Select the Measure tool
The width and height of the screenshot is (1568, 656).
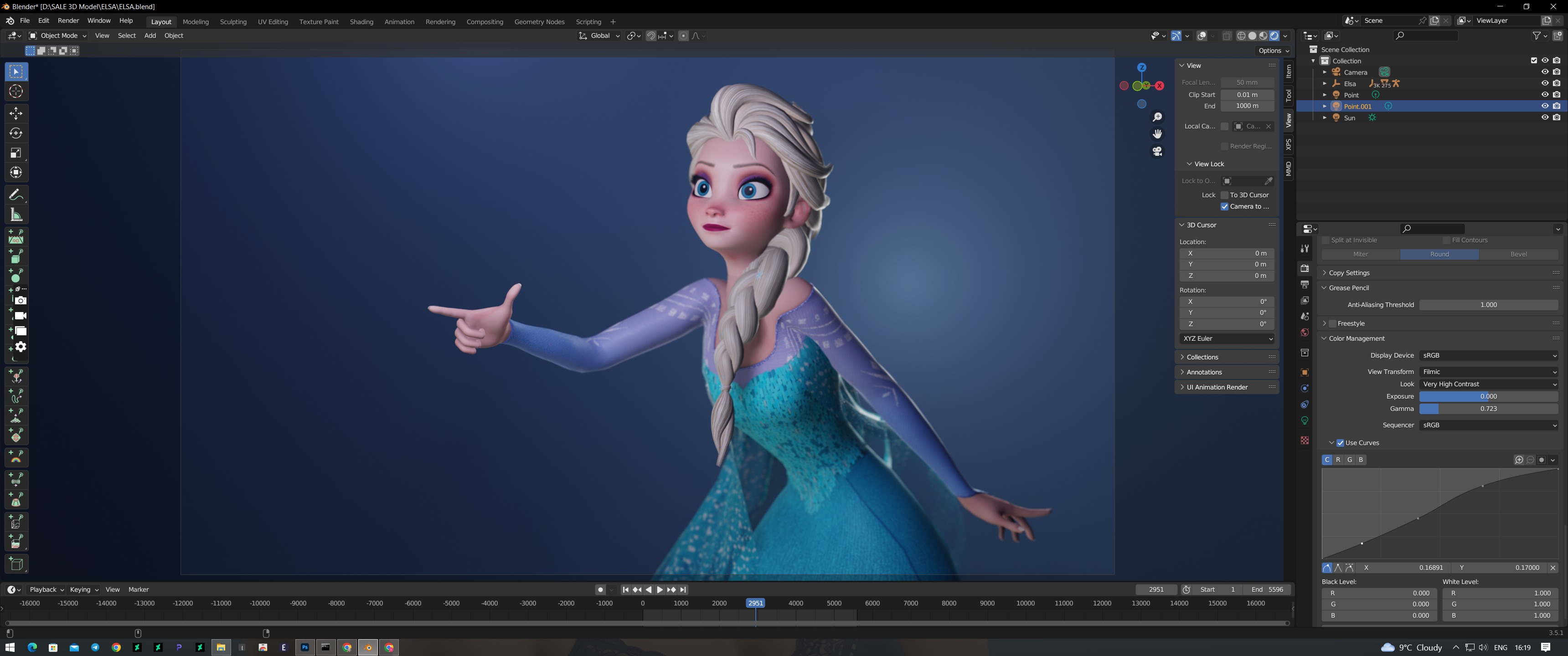[x=16, y=214]
